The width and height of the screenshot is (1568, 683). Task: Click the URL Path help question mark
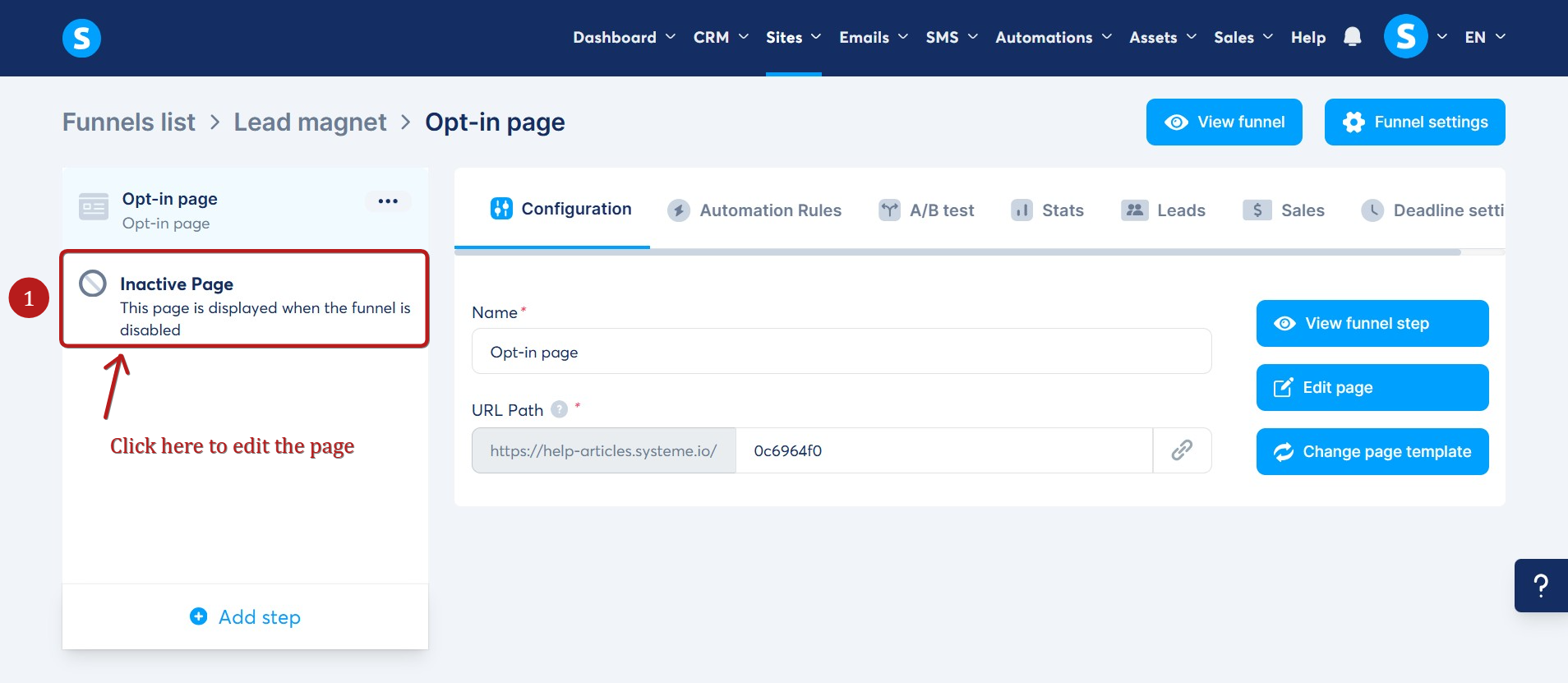coord(559,409)
